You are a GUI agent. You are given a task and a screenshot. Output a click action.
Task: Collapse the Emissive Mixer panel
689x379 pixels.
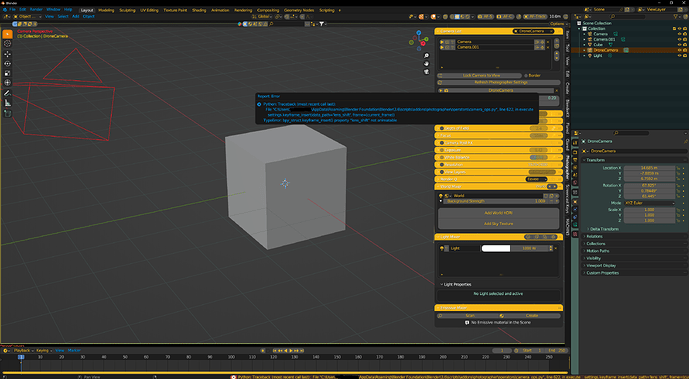[498, 308]
